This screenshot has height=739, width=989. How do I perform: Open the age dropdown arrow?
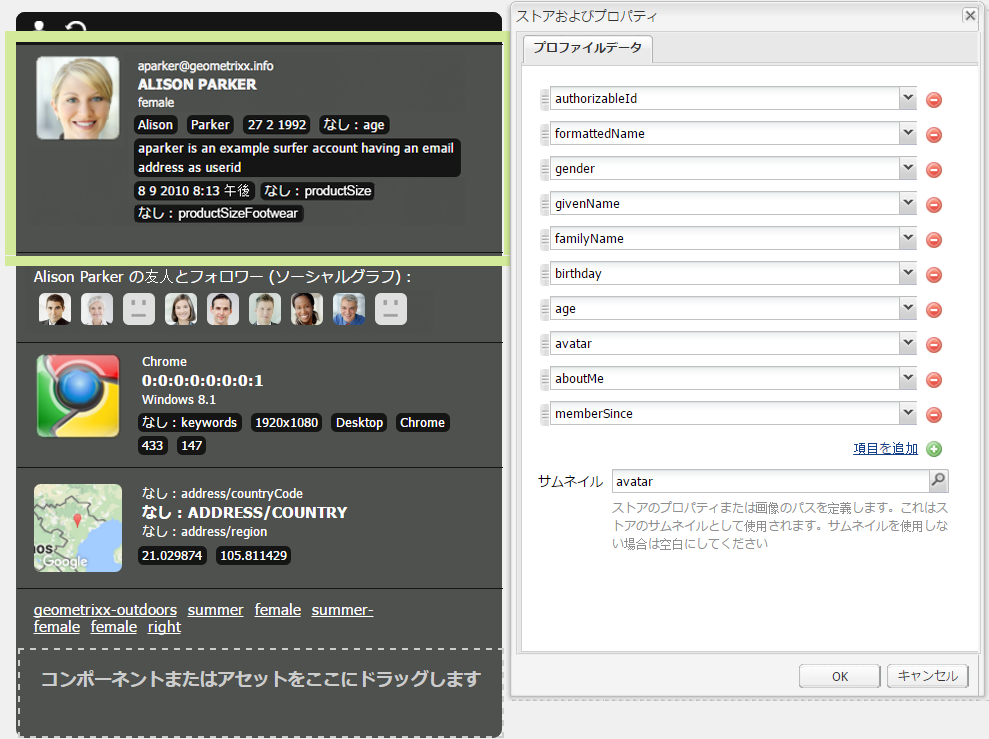[x=908, y=308]
